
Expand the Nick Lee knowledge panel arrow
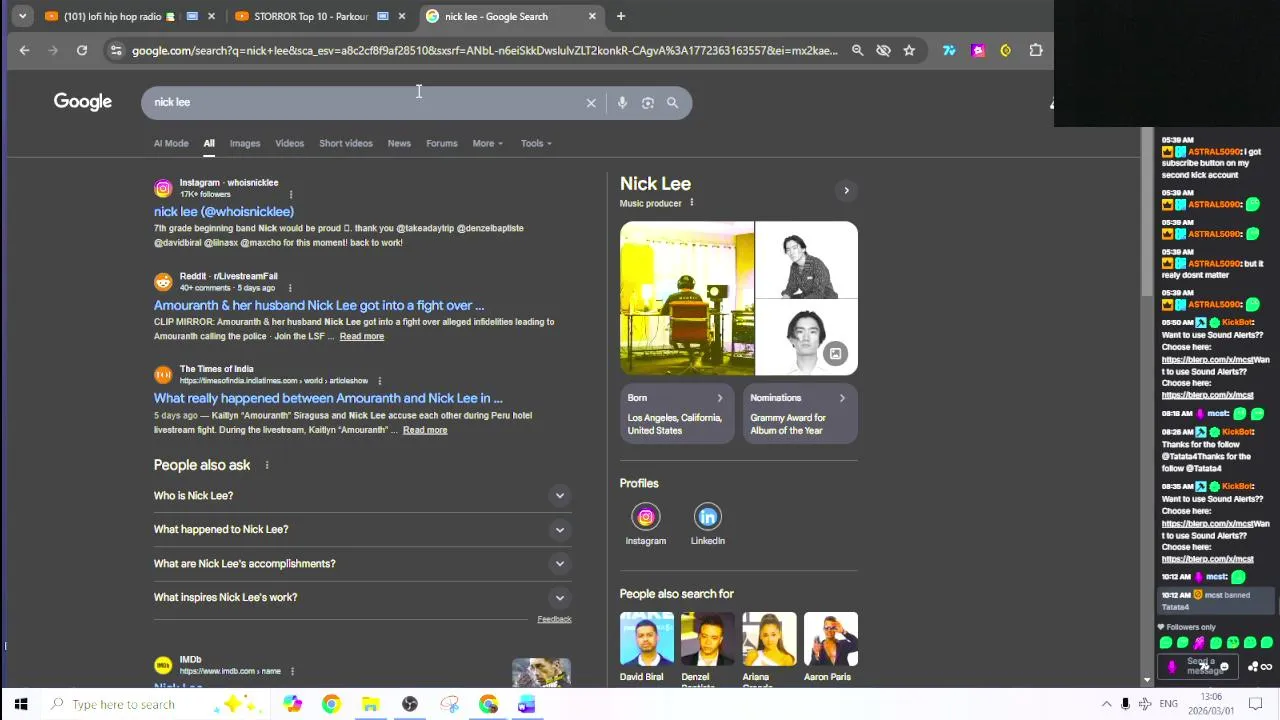click(x=846, y=190)
